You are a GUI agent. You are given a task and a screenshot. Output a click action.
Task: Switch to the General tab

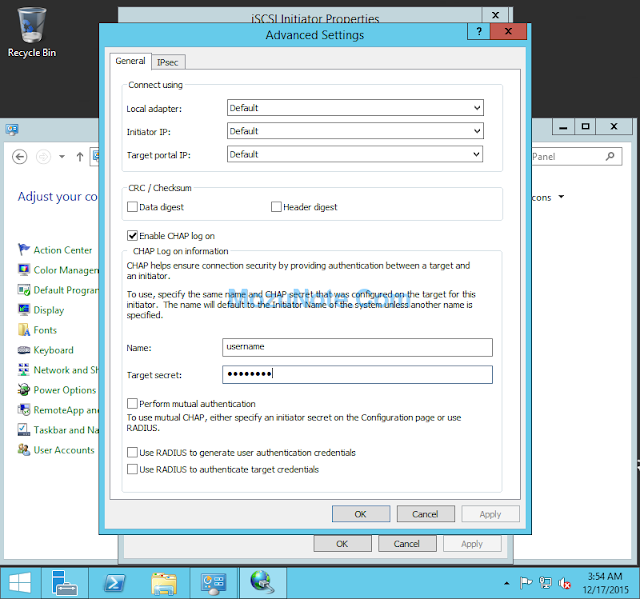tap(130, 61)
